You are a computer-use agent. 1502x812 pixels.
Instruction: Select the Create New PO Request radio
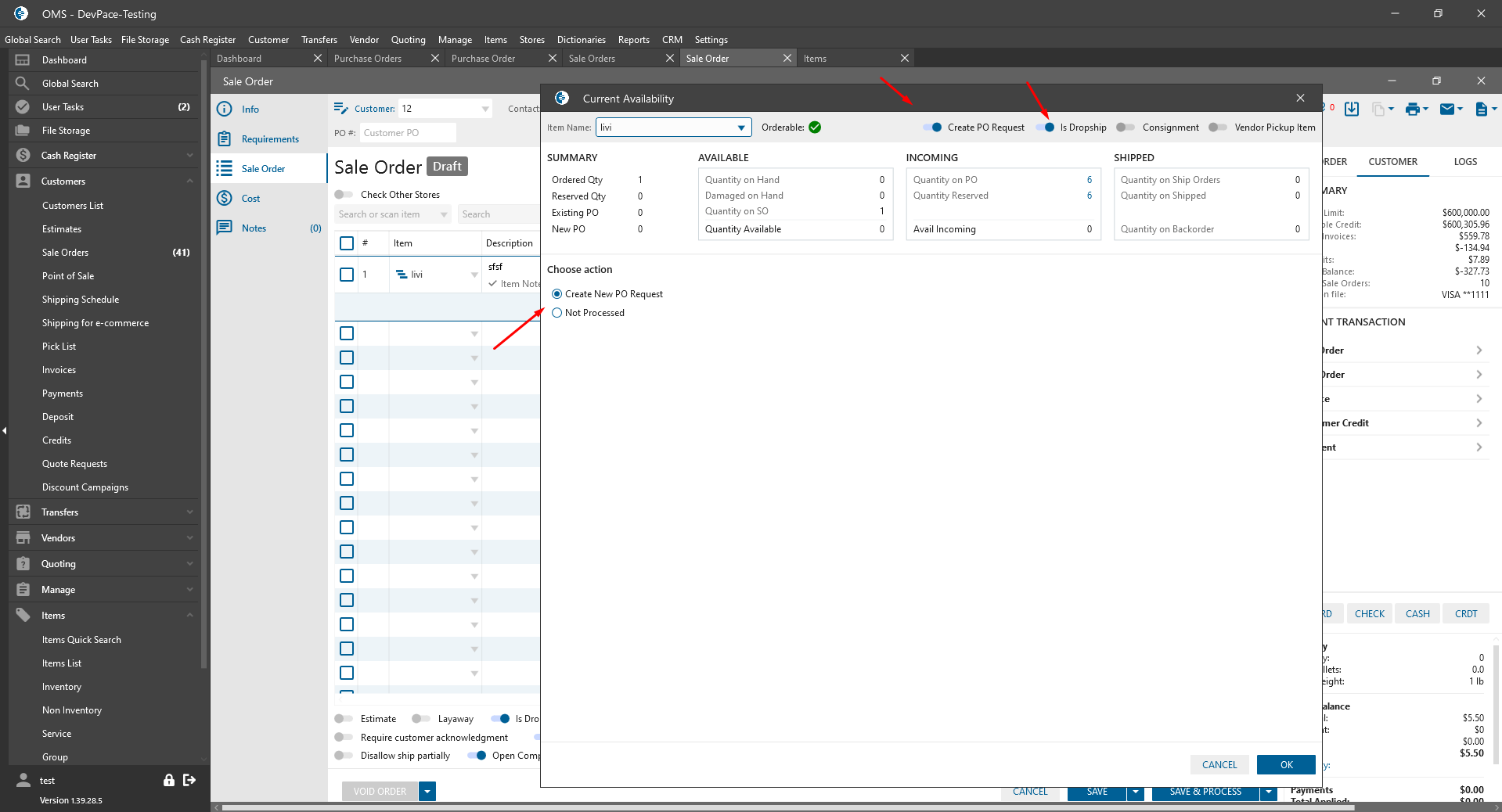(557, 294)
